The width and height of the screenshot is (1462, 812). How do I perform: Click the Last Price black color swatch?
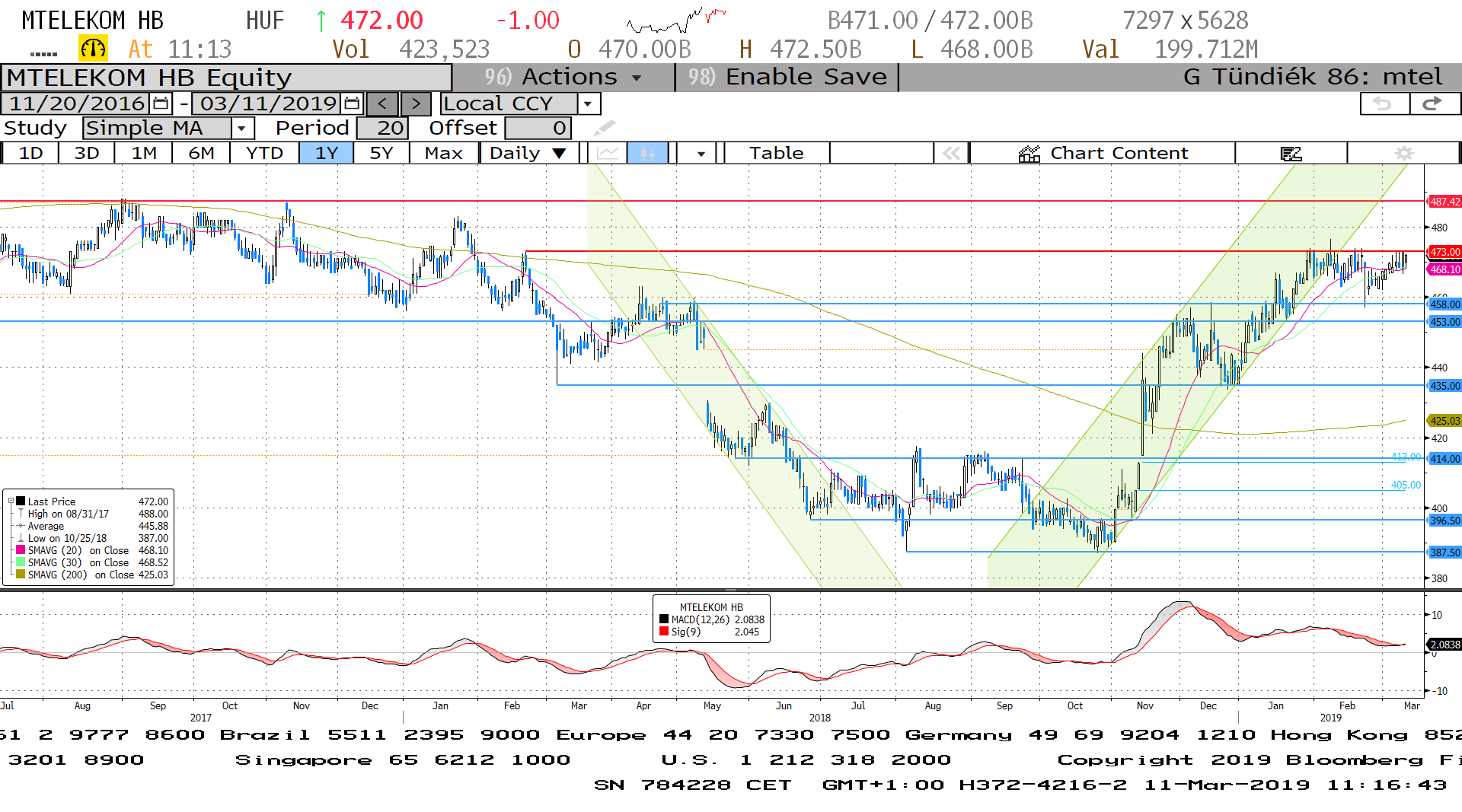[x=21, y=502]
